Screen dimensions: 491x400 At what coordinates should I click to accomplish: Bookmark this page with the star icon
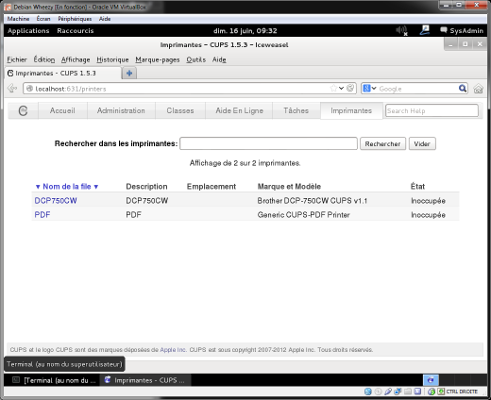[x=333, y=88]
